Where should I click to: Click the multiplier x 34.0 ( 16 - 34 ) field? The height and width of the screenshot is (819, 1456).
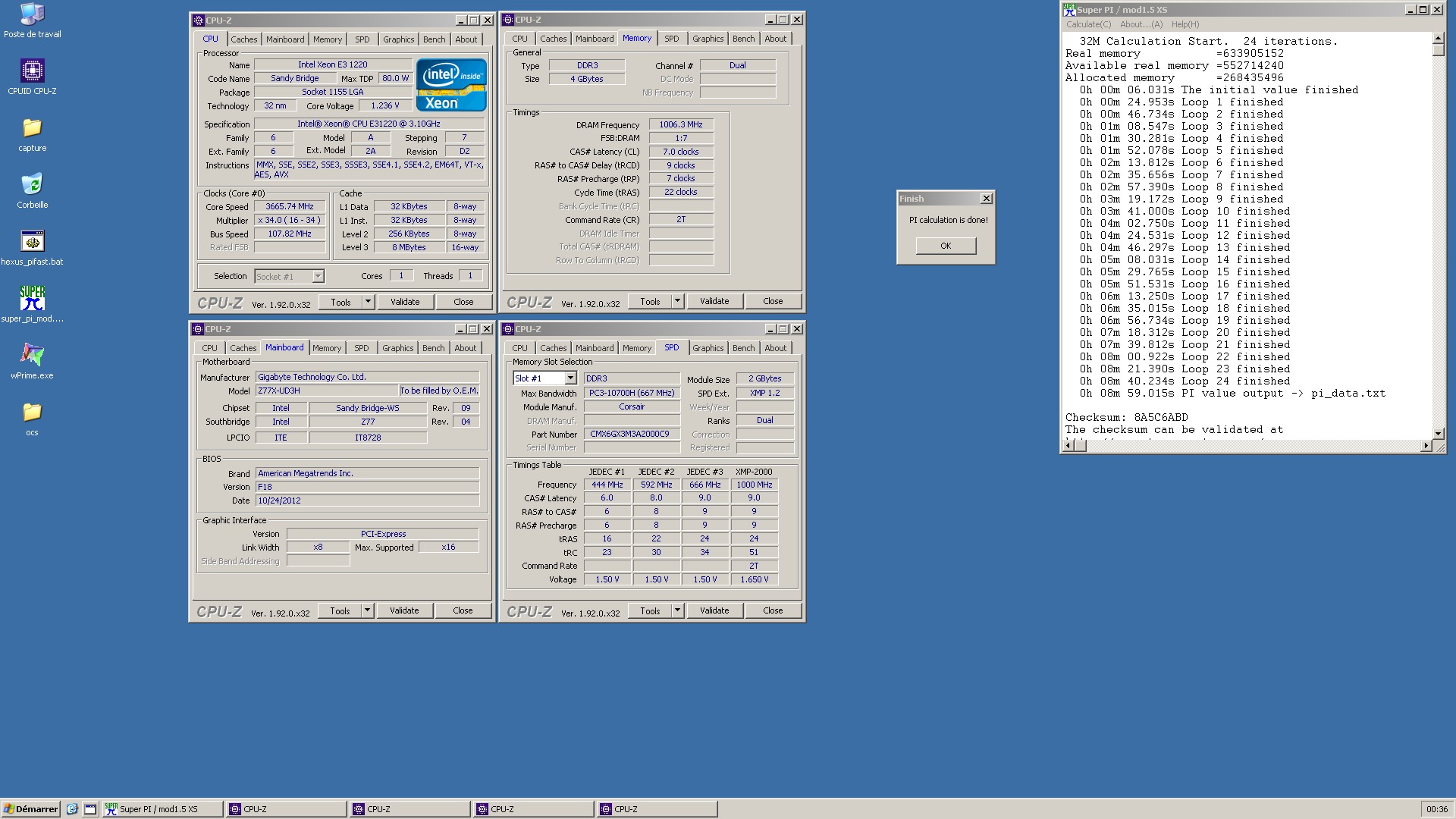pos(290,220)
